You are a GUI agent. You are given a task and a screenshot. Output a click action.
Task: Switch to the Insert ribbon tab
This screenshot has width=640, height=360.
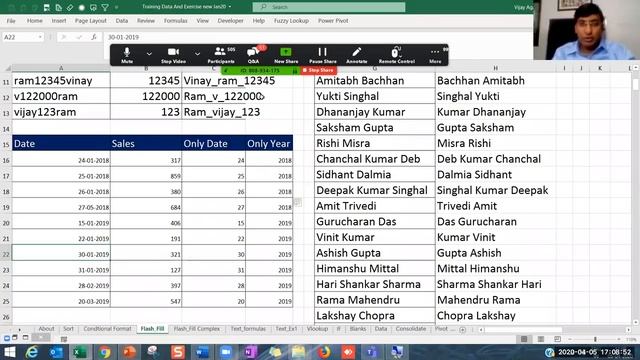(59, 21)
